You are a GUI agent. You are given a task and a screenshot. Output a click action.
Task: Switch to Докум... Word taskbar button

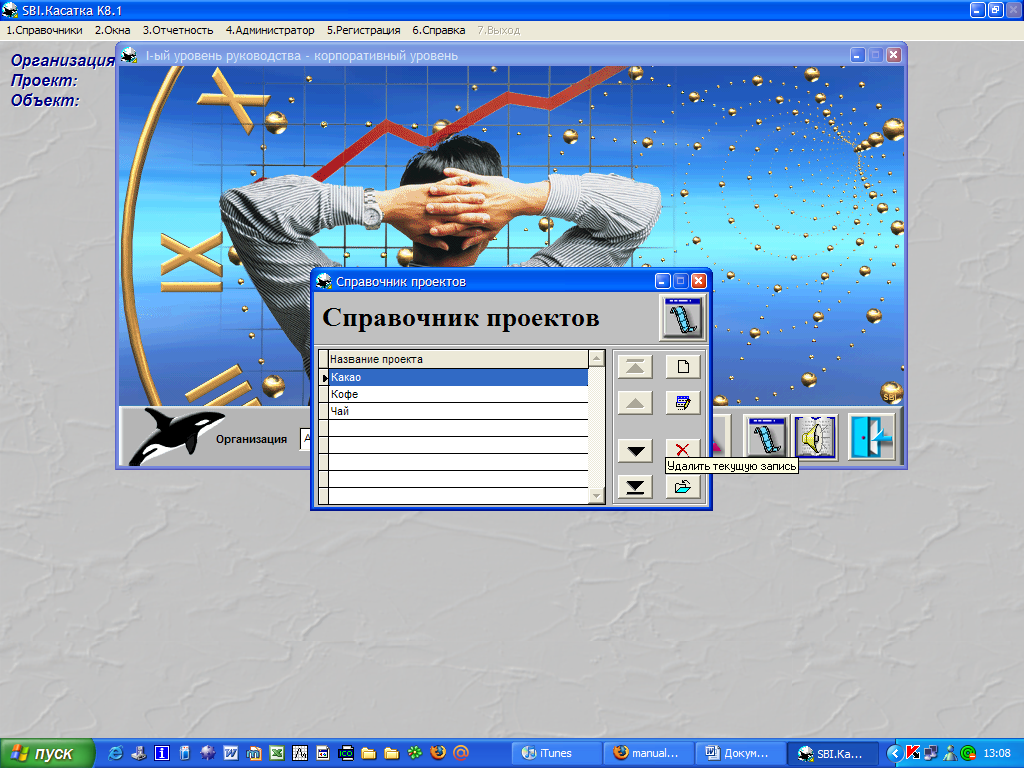[x=740, y=754]
